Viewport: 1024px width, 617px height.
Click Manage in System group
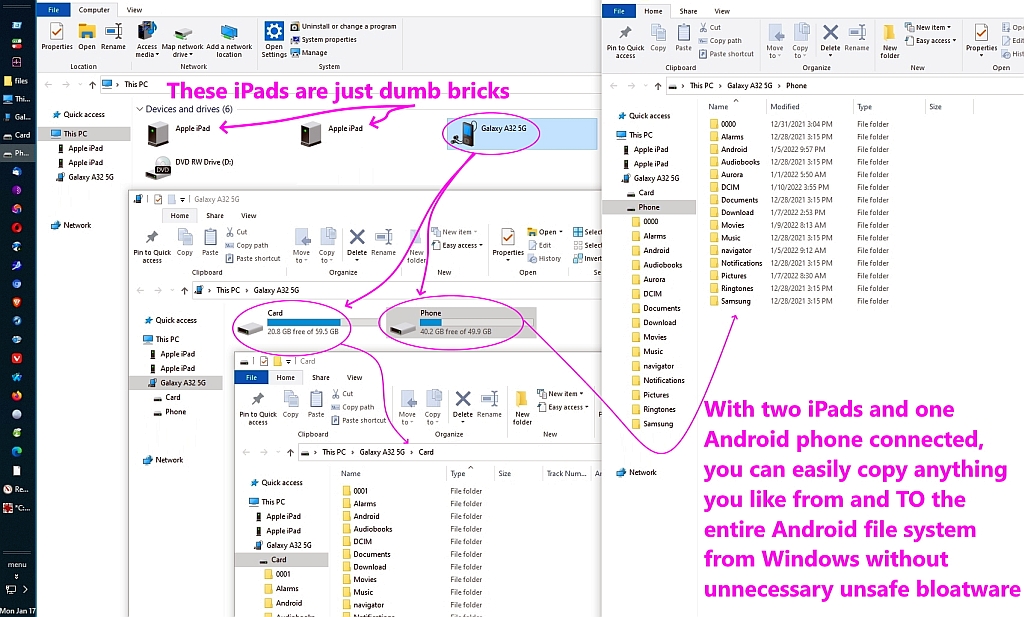[x=309, y=52]
